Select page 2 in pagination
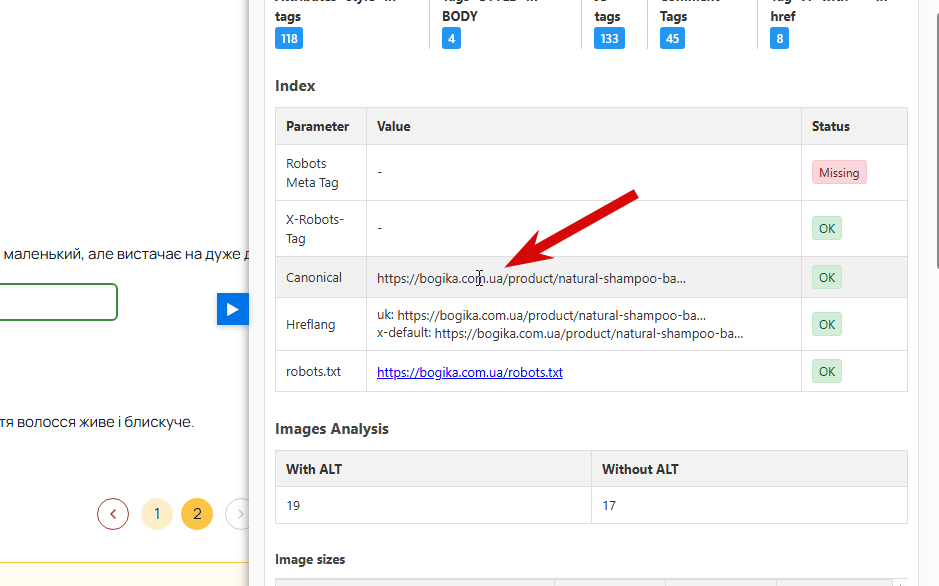Screen dimensions: 939x586 (197, 514)
